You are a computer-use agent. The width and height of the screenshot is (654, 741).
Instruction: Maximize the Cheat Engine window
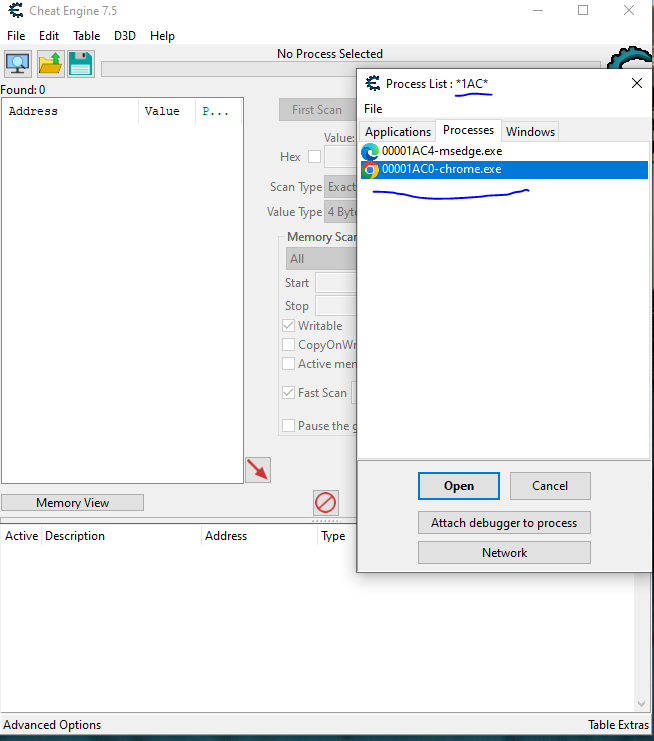tap(583, 10)
